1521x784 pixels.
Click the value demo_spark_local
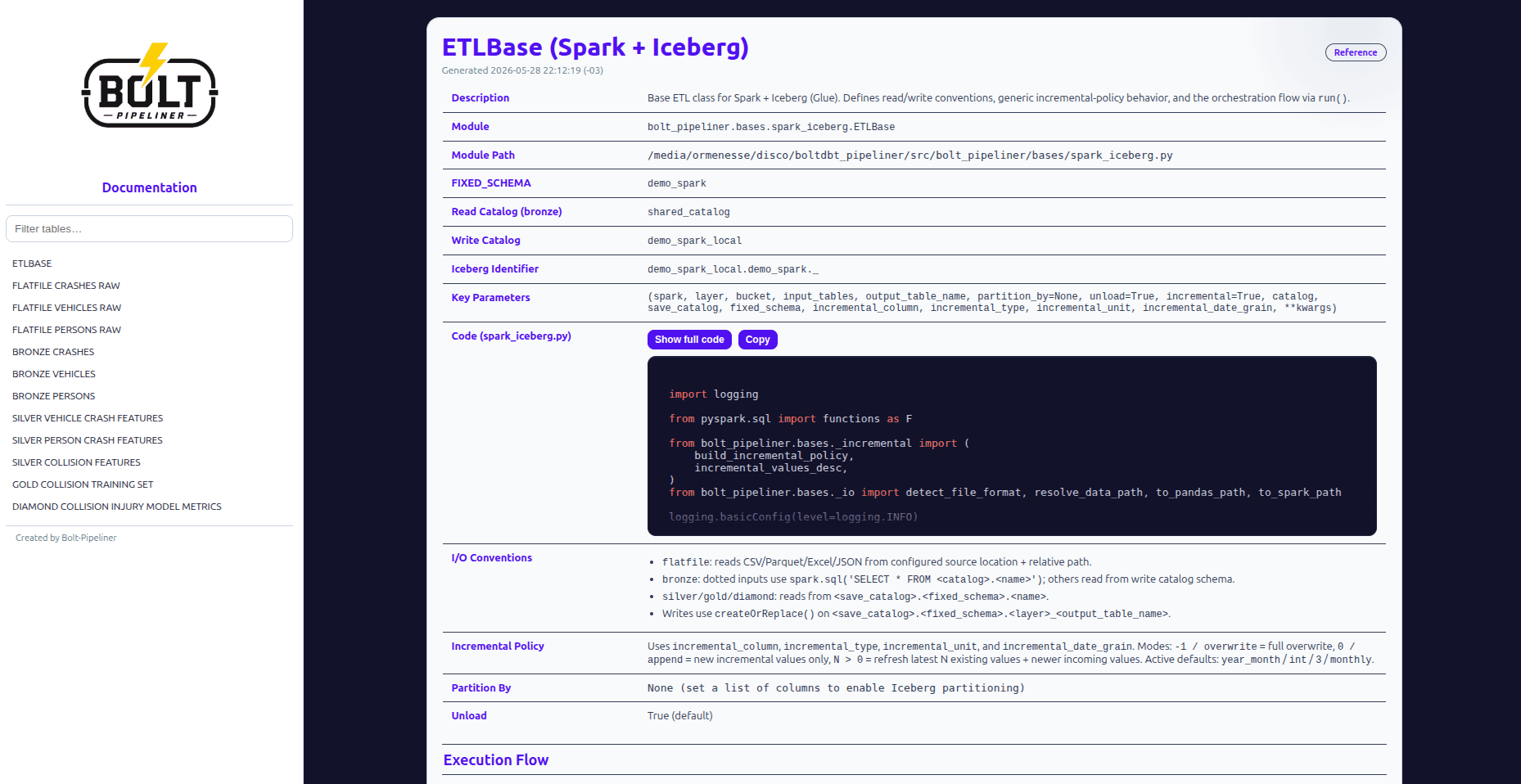point(694,241)
